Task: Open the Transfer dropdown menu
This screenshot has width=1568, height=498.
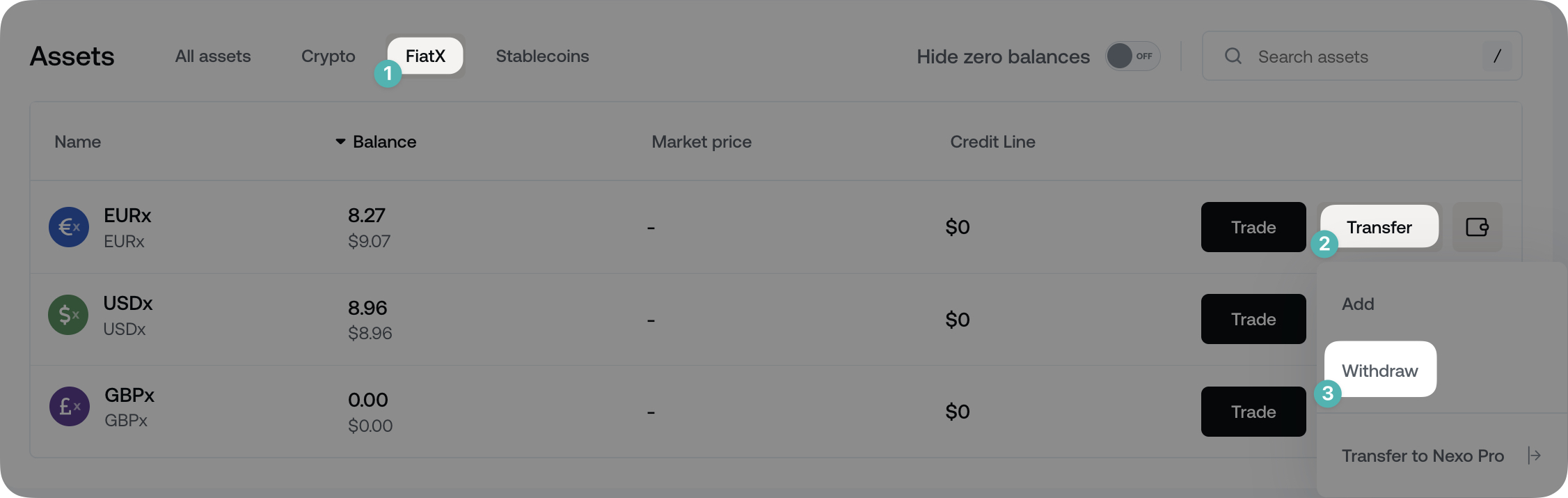Action: tap(1379, 227)
